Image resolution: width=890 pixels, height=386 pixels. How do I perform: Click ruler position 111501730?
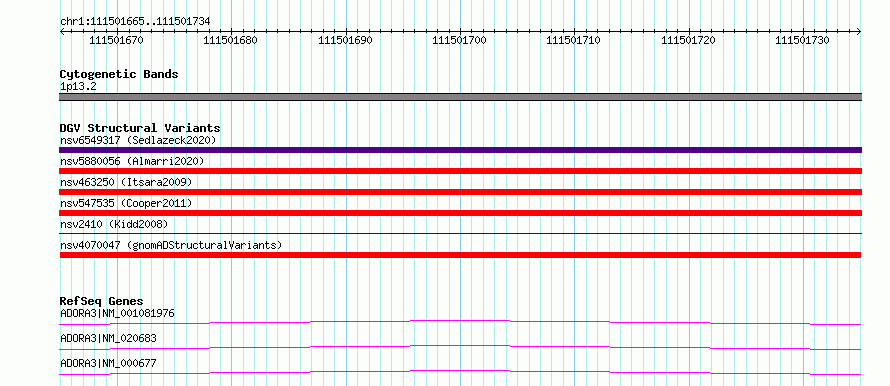click(803, 40)
